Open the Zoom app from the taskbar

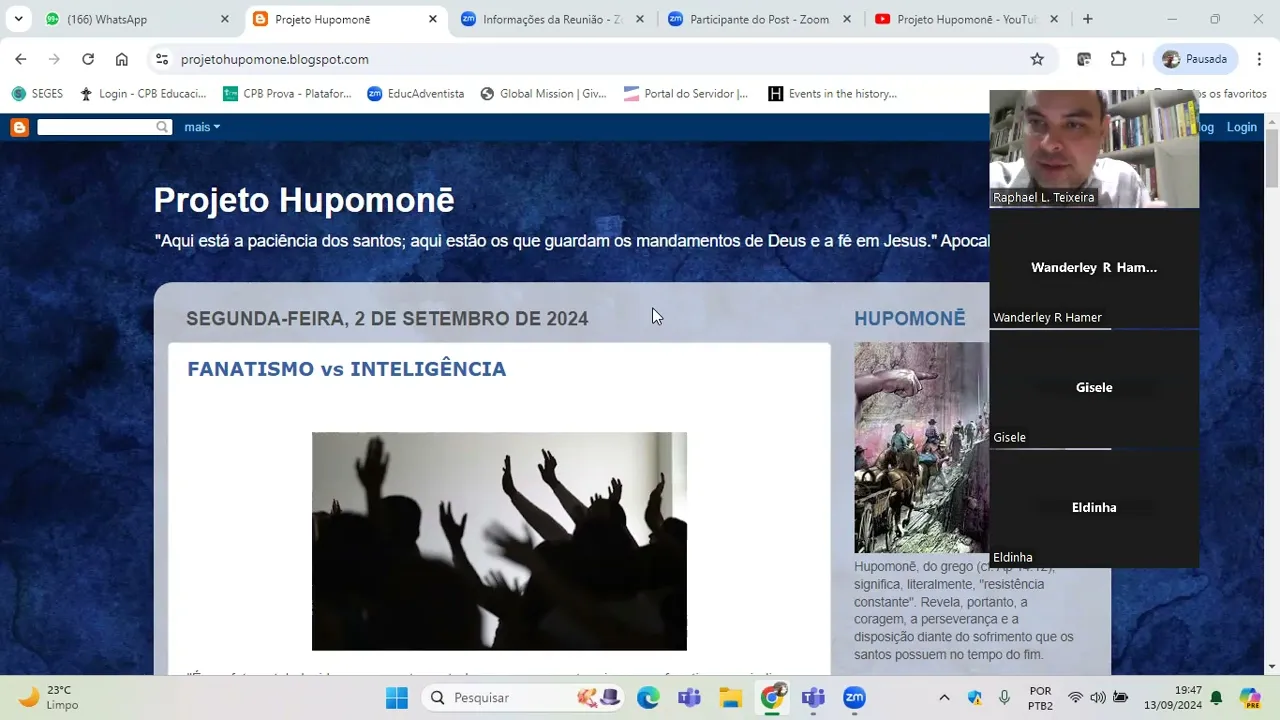854,698
